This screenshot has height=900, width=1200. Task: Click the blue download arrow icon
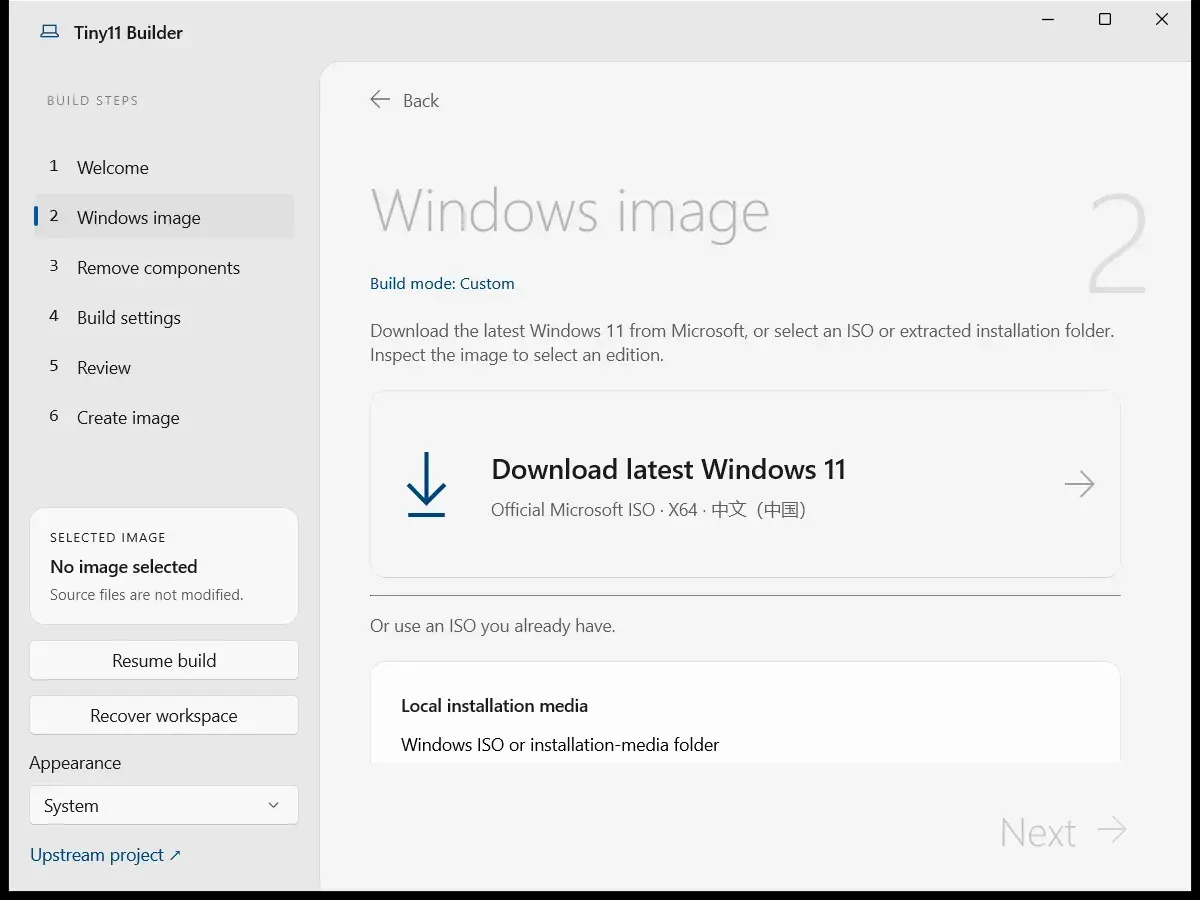(x=426, y=484)
